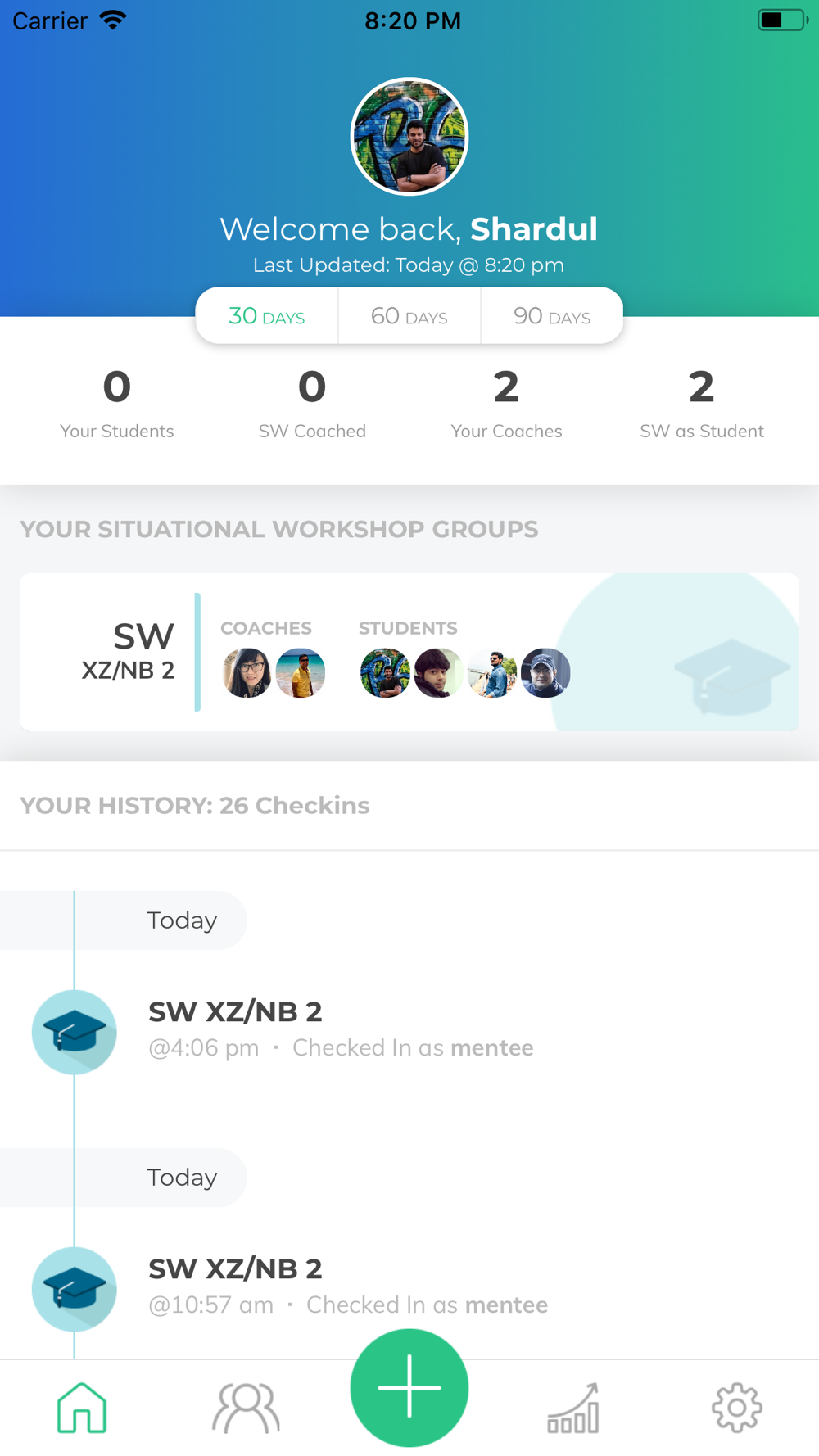The image size is (819, 1456).
Task: Tap graduation cap icon for 10:57 am checkin
Action: pyautogui.click(x=74, y=1289)
